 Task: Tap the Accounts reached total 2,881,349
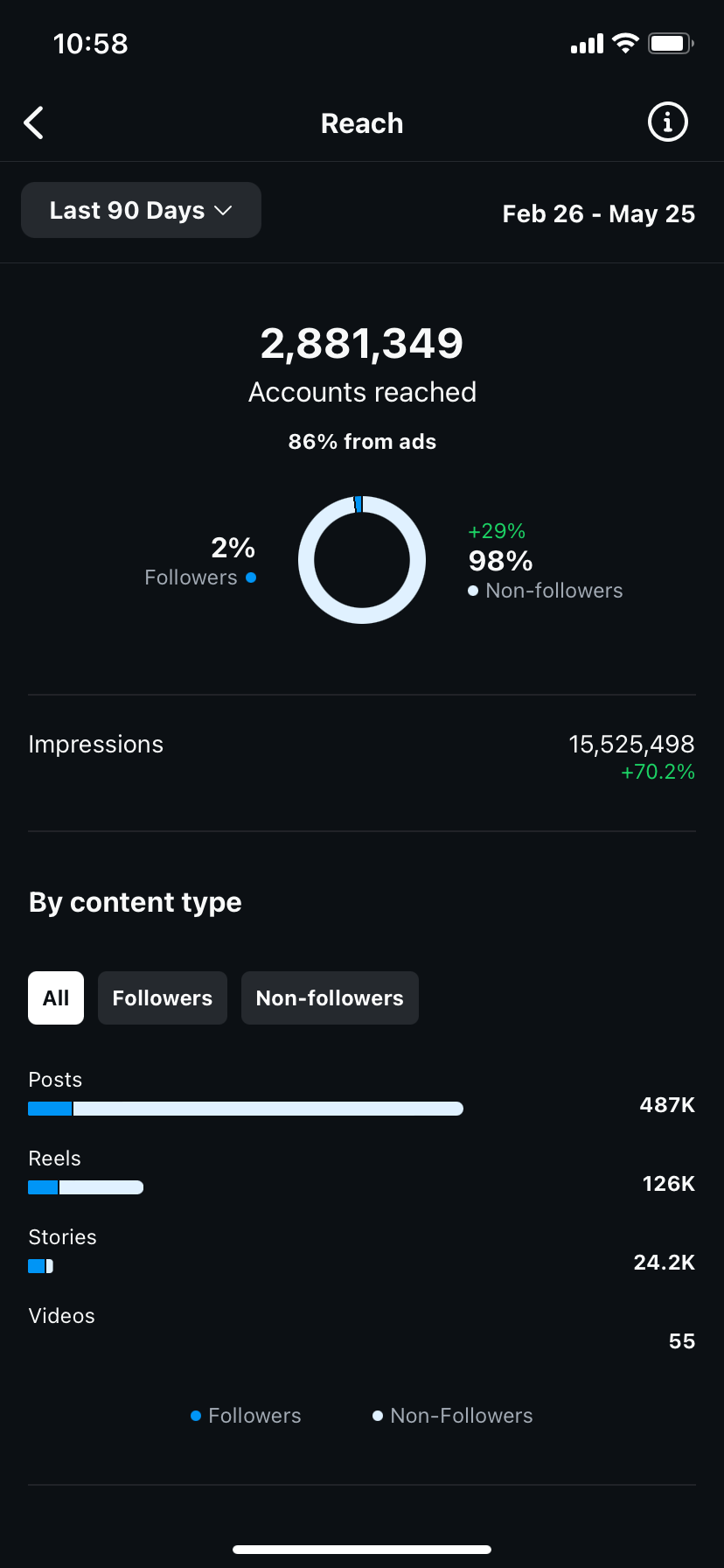pos(362,344)
